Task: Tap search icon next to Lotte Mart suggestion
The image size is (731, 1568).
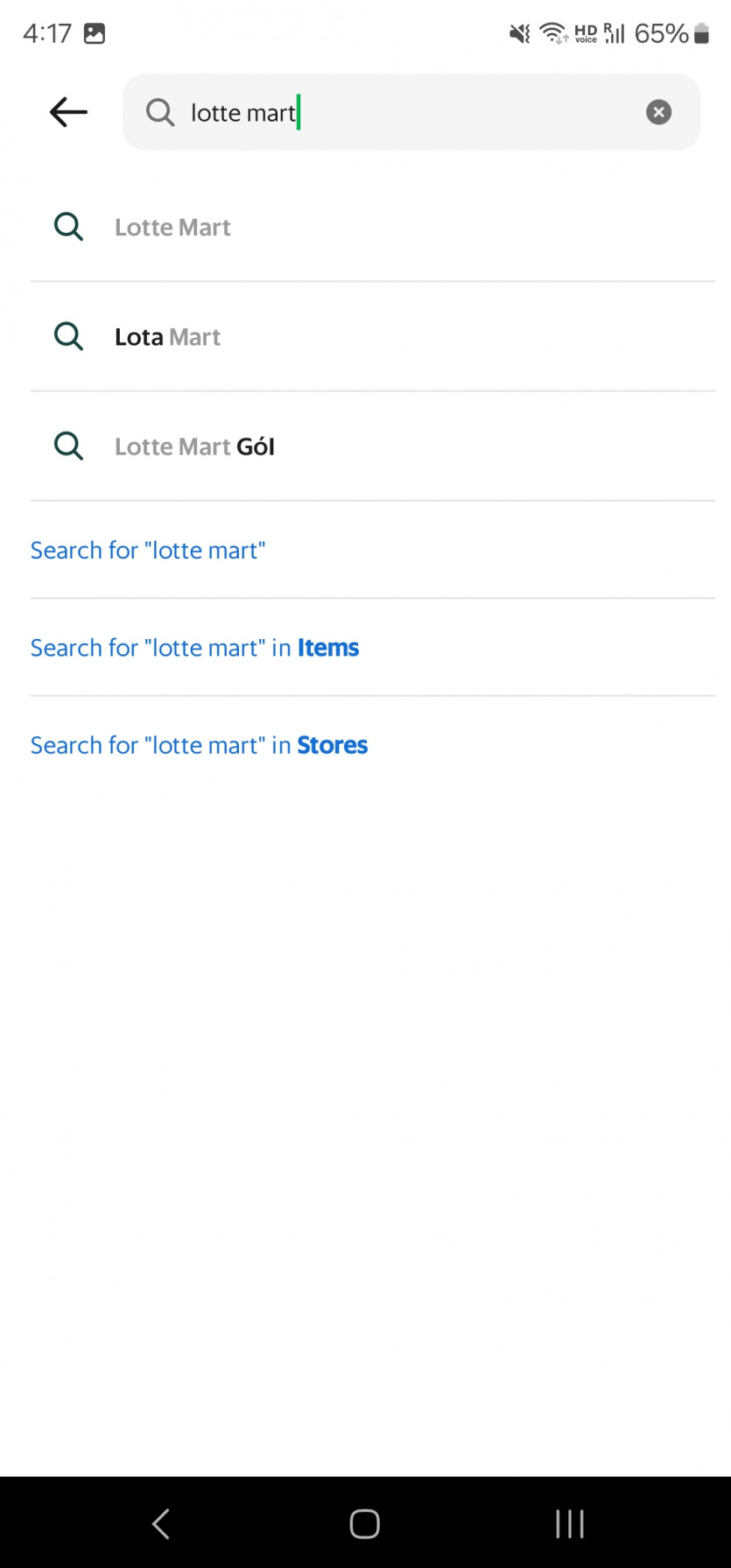Action: point(68,227)
